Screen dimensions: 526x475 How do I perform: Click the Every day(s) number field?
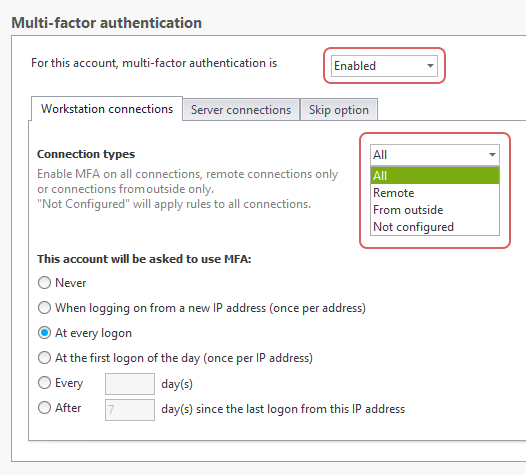(x=130, y=384)
